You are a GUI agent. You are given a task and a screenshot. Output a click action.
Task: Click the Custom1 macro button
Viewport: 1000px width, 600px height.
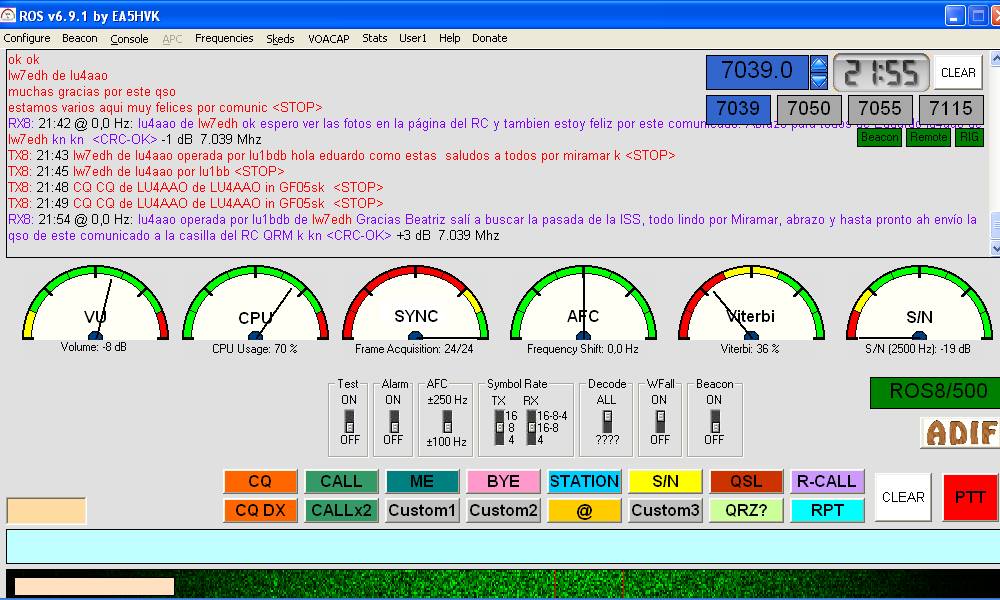pos(422,511)
